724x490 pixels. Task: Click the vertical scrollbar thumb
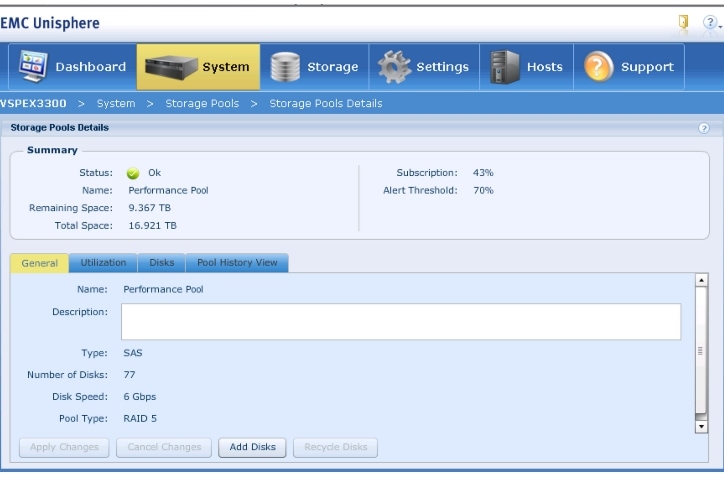(x=701, y=351)
